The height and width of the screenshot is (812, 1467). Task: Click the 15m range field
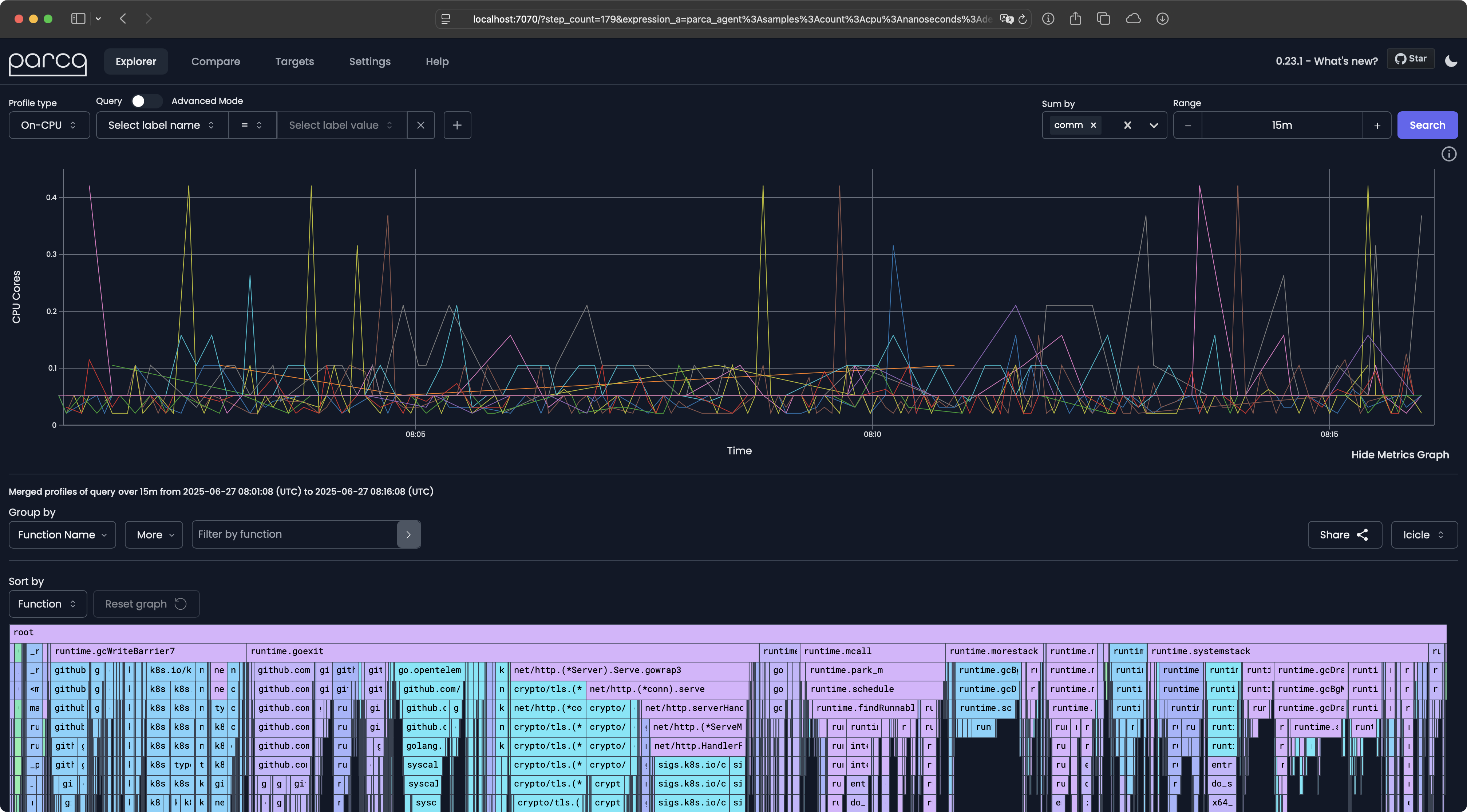click(x=1282, y=125)
